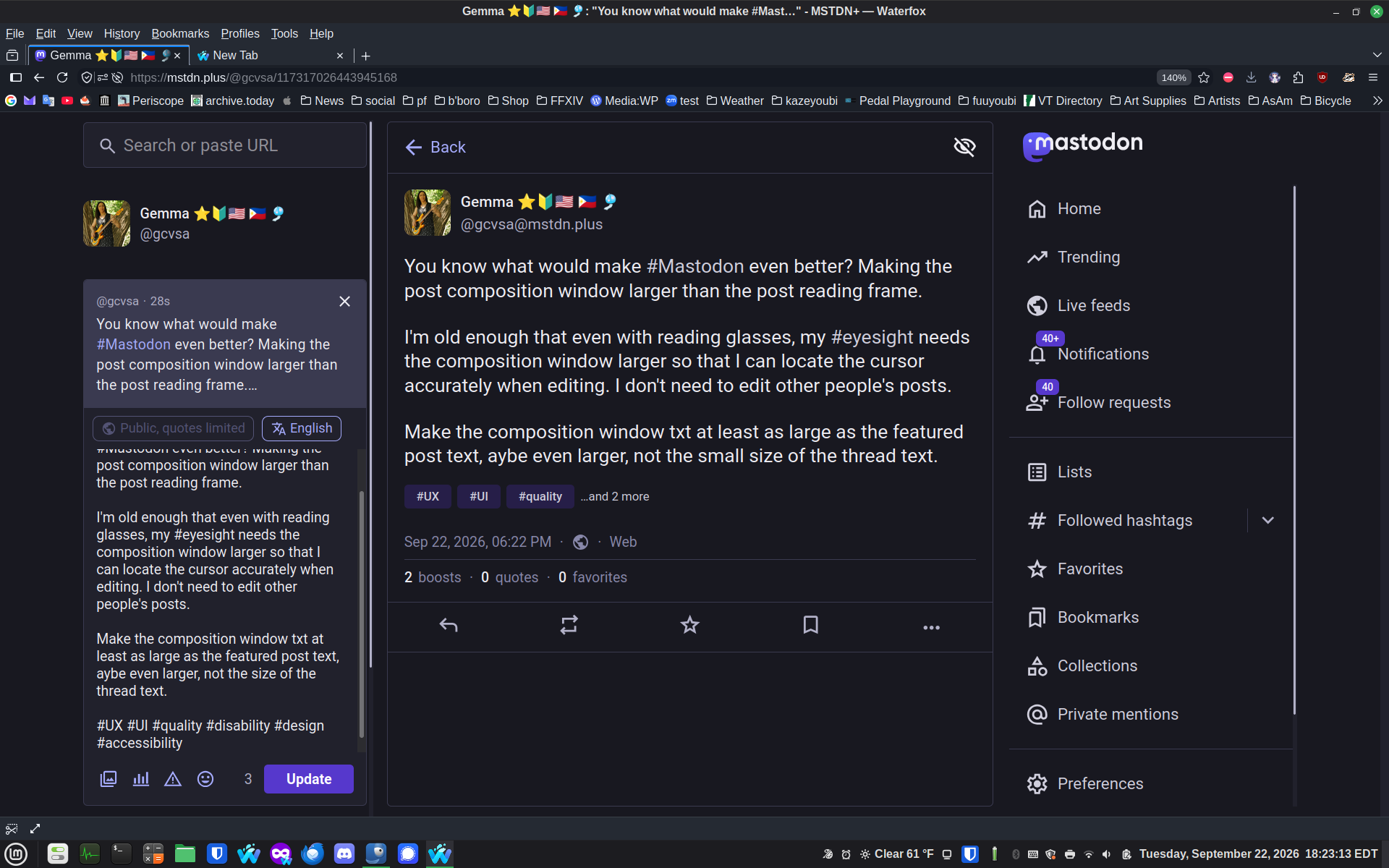Toggle hidden content with crossed-eye icon
This screenshot has height=868, width=1389.
[964, 147]
